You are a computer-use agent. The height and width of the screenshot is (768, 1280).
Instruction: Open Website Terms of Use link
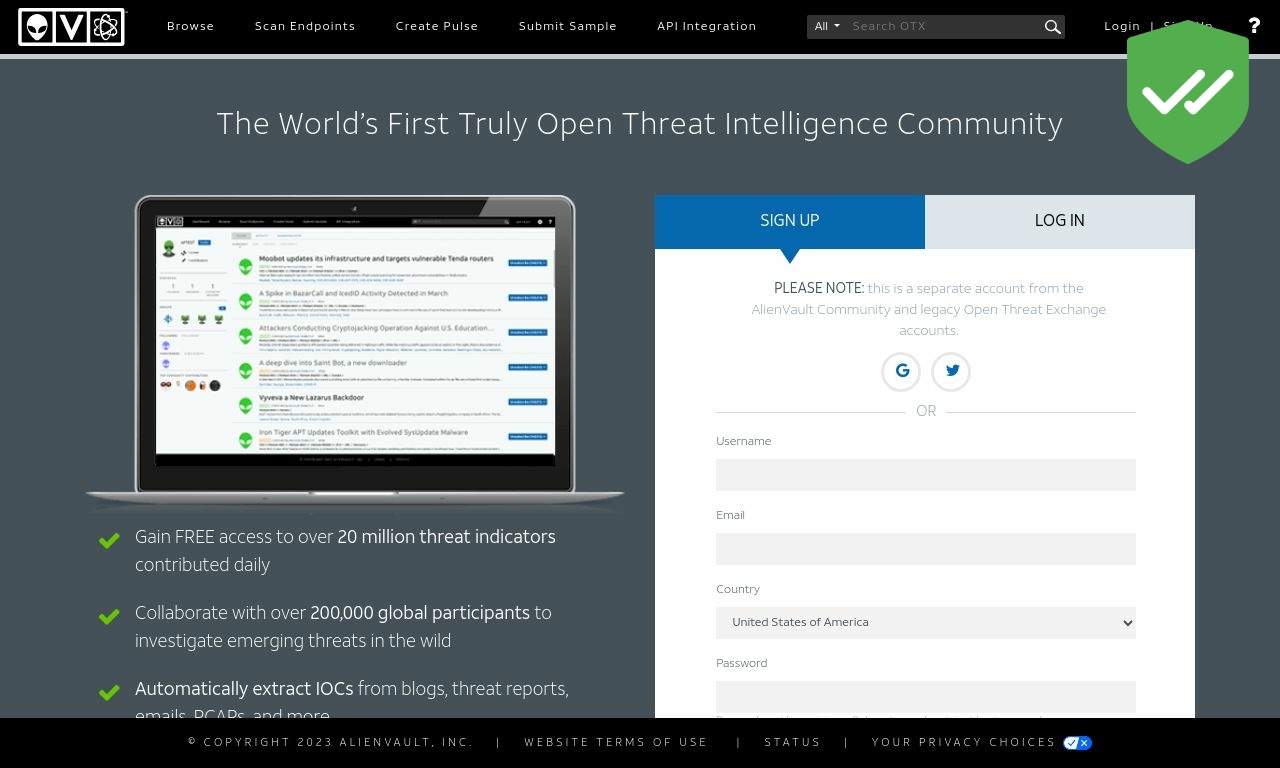616,743
